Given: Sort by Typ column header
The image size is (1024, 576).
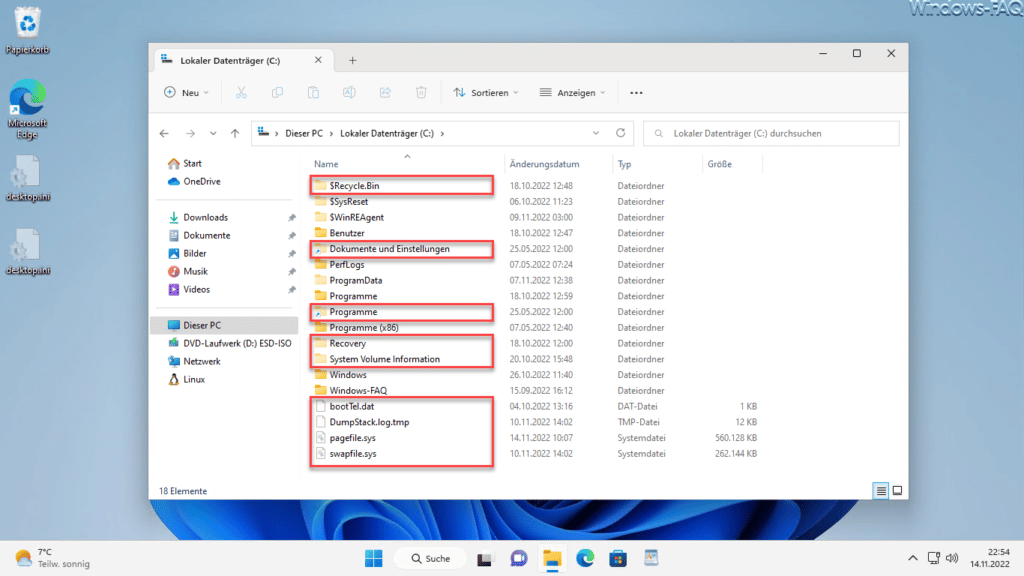Looking at the screenshot, I should tap(625, 164).
